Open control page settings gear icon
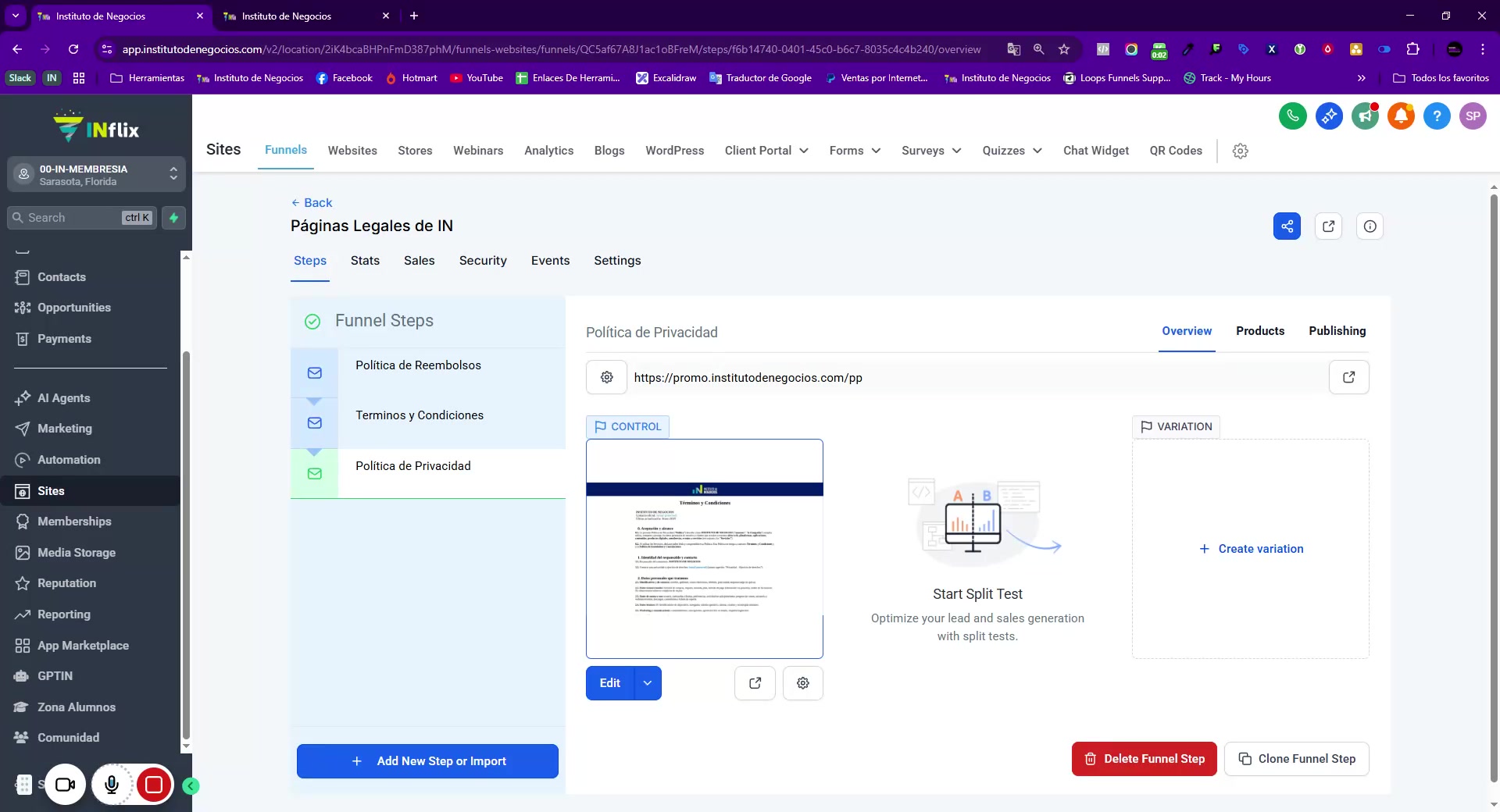The width and height of the screenshot is (1500, 812). [802, 683]
